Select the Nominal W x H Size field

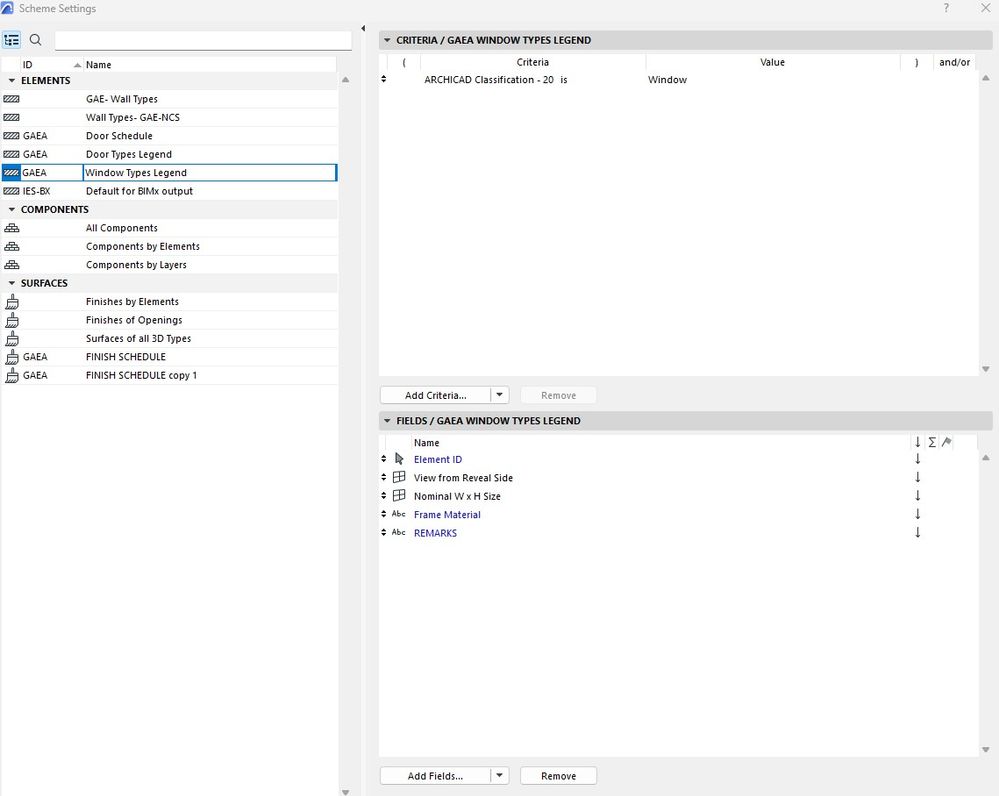[457, 497]
